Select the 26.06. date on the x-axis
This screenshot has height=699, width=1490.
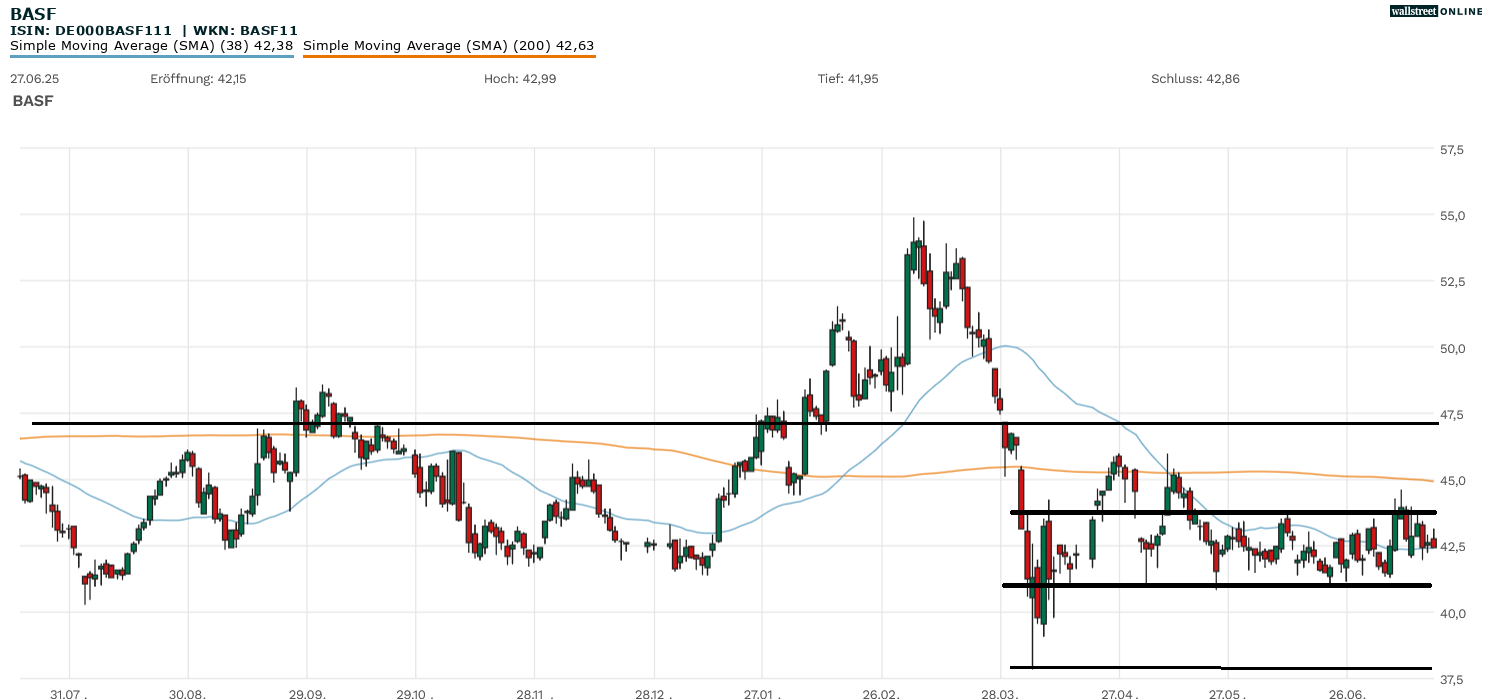(x=1347, y=693)
